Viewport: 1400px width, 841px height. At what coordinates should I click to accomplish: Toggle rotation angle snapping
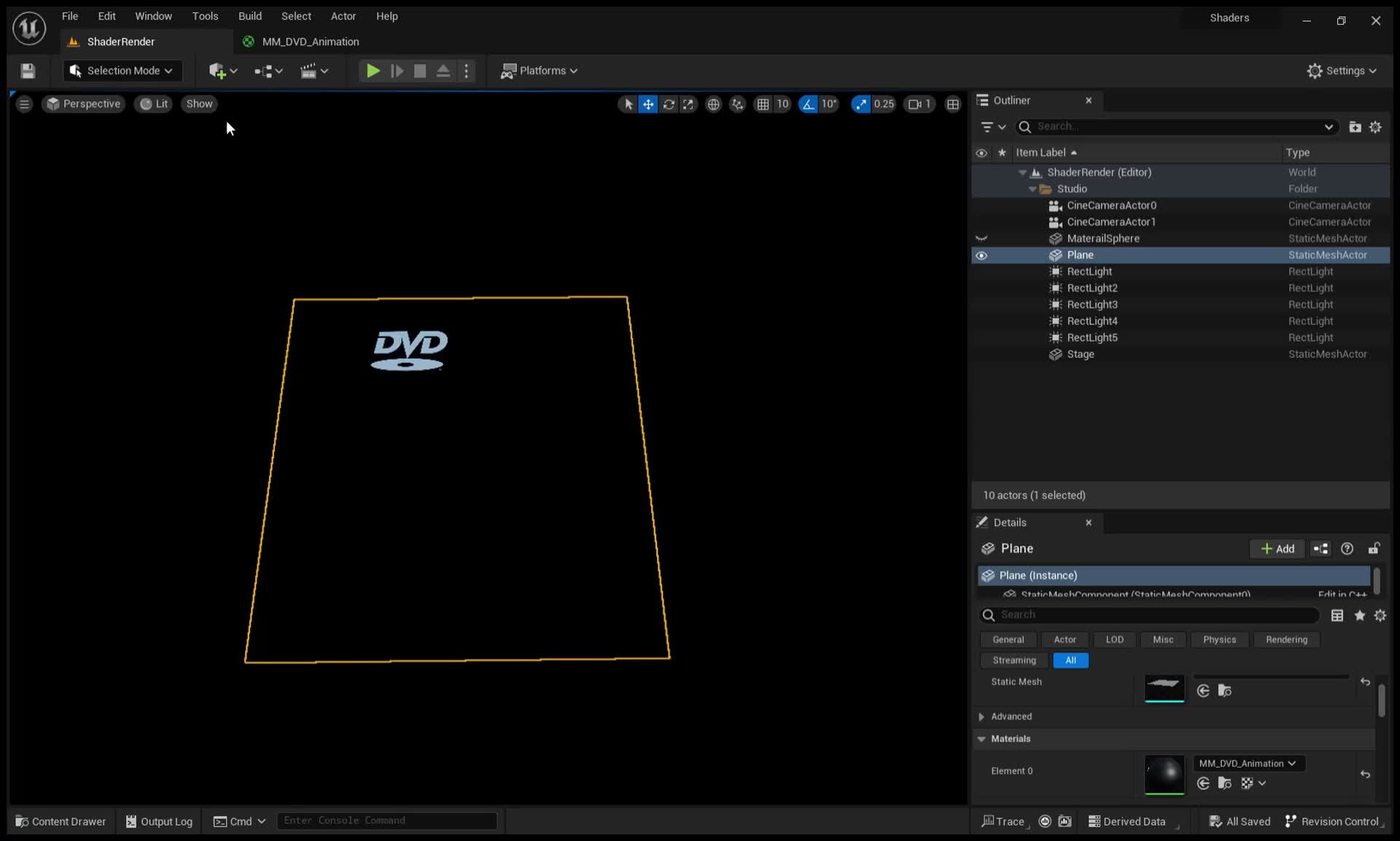[808, 104]
